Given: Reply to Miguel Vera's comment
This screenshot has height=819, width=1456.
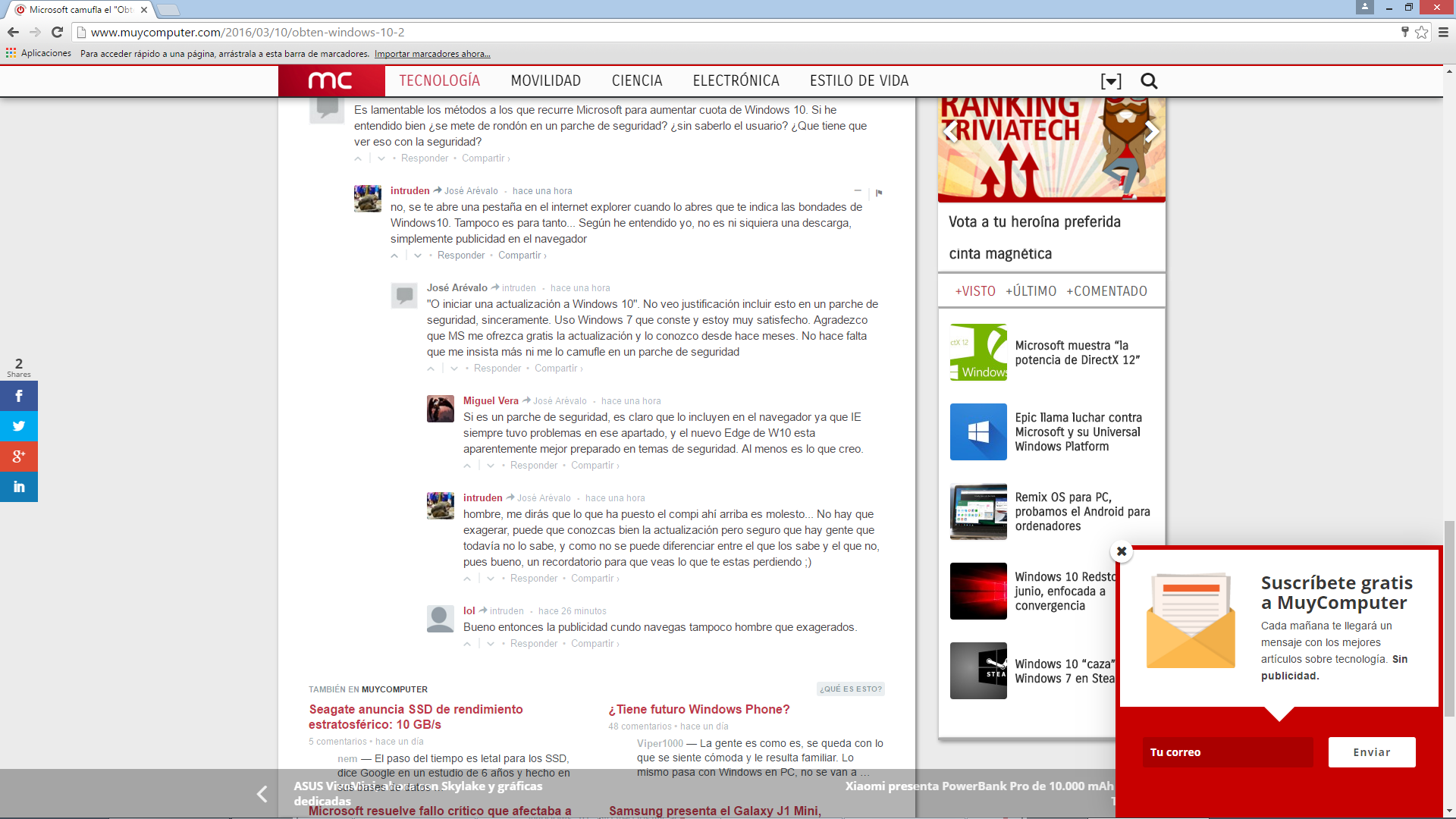Looking at the screenshot, I should click(x=534, y=466).
